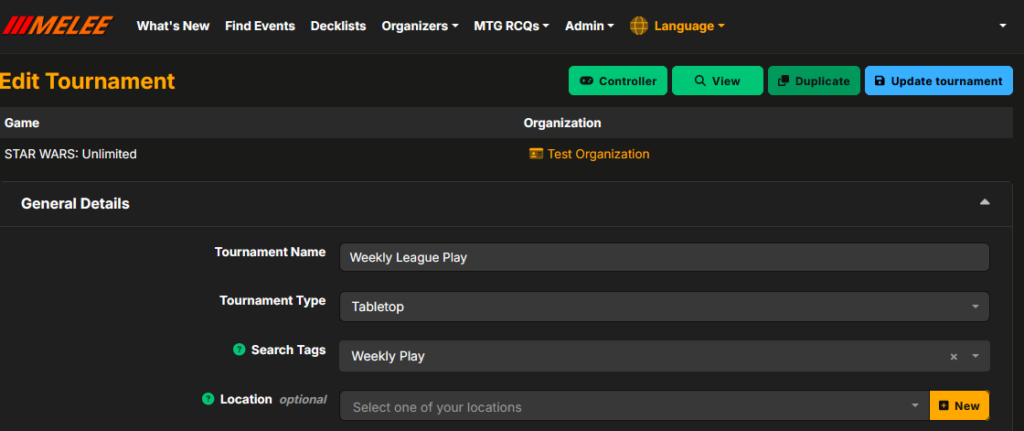Image resolution: width=1024 pixels, height=431 pixels.
Task: Open the Organizers menu
Action: click(420, 26)
